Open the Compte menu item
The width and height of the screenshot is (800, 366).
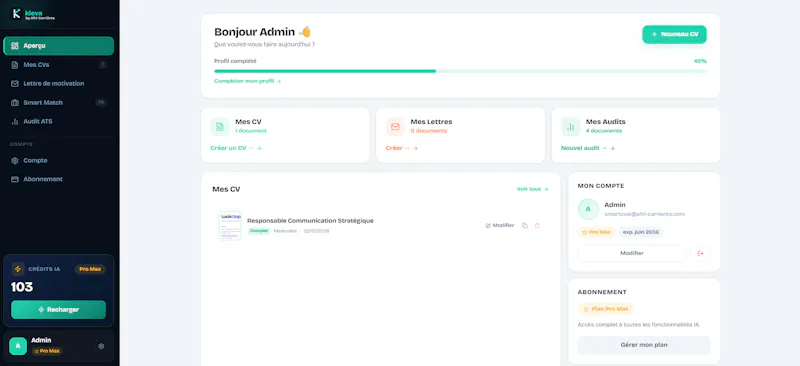pyautogui.click(x=59, y=160)
